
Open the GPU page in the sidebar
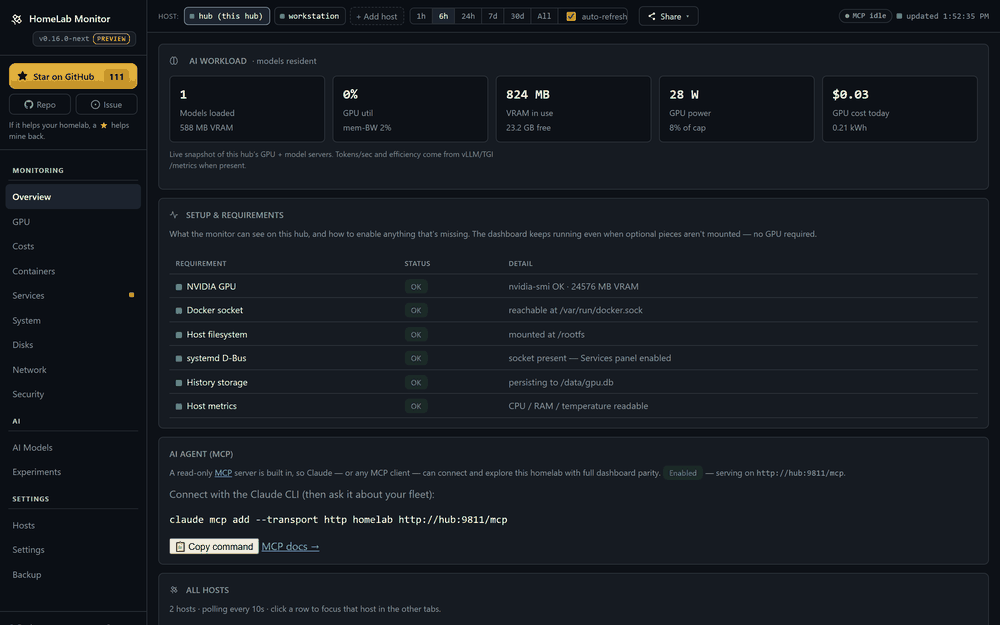tap(73, 221)
